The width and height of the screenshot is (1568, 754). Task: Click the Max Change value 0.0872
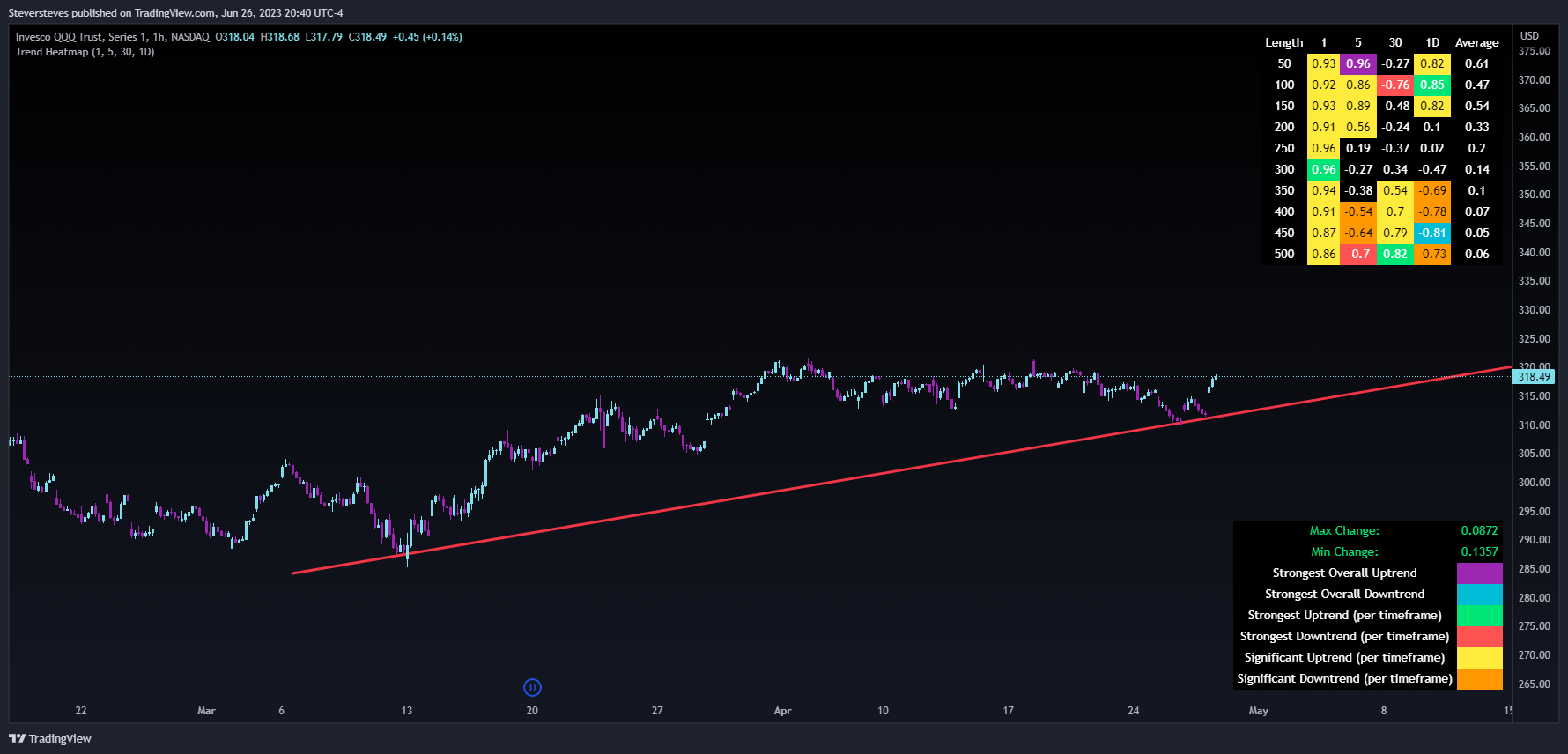(x=1479, y=530)
